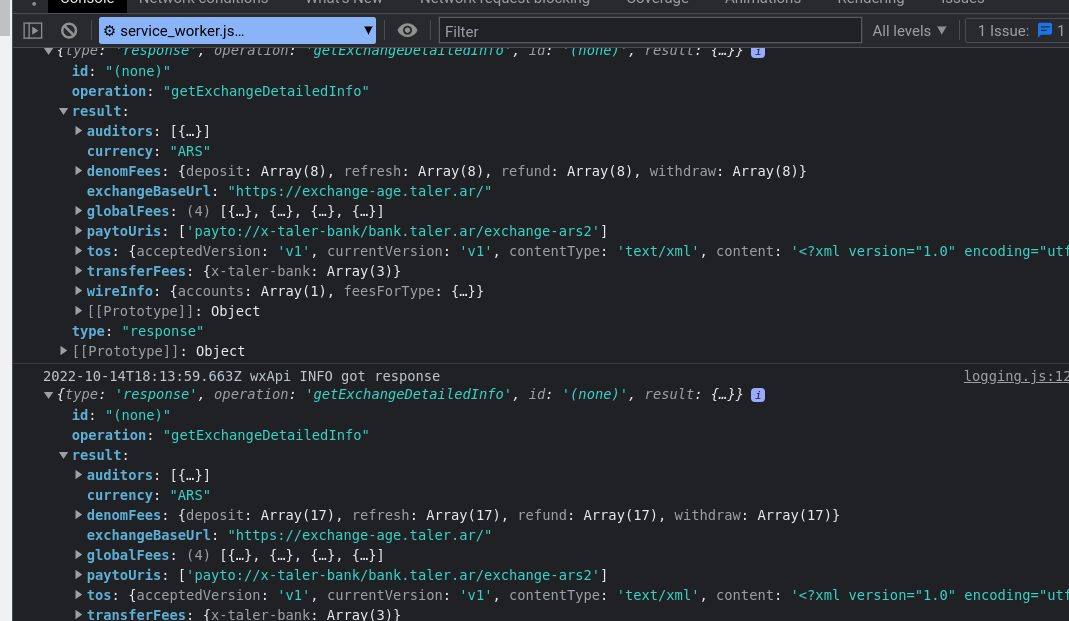Click the clear console icon
Image resolution: width=1069 pixels, height=621 pixels.
point(69,31)
